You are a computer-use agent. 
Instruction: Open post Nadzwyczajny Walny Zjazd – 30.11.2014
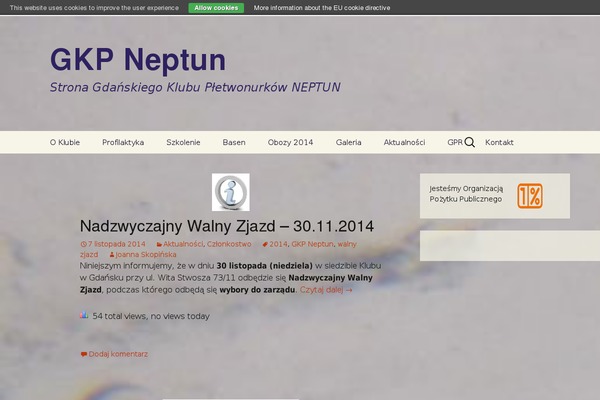(x=227, y=226)
